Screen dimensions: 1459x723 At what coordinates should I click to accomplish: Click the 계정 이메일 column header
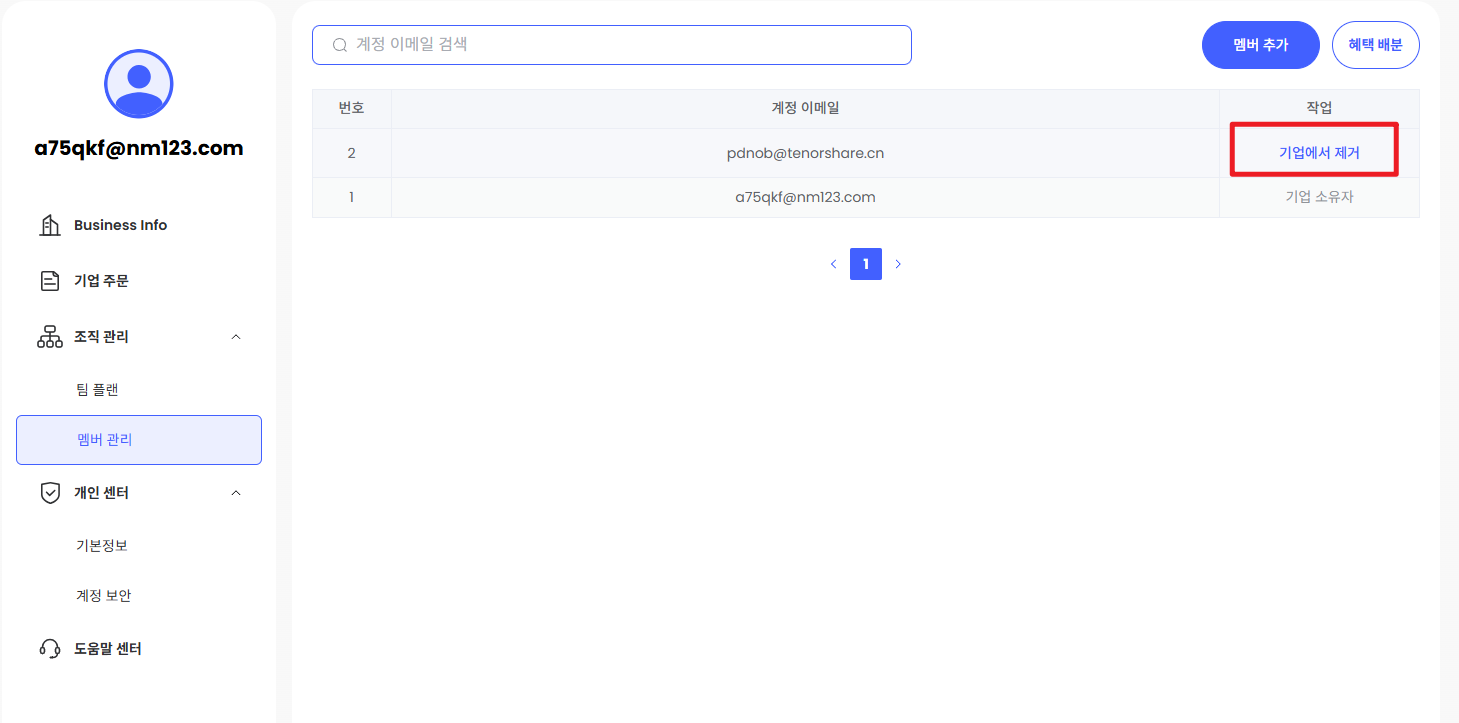point(805,109)
